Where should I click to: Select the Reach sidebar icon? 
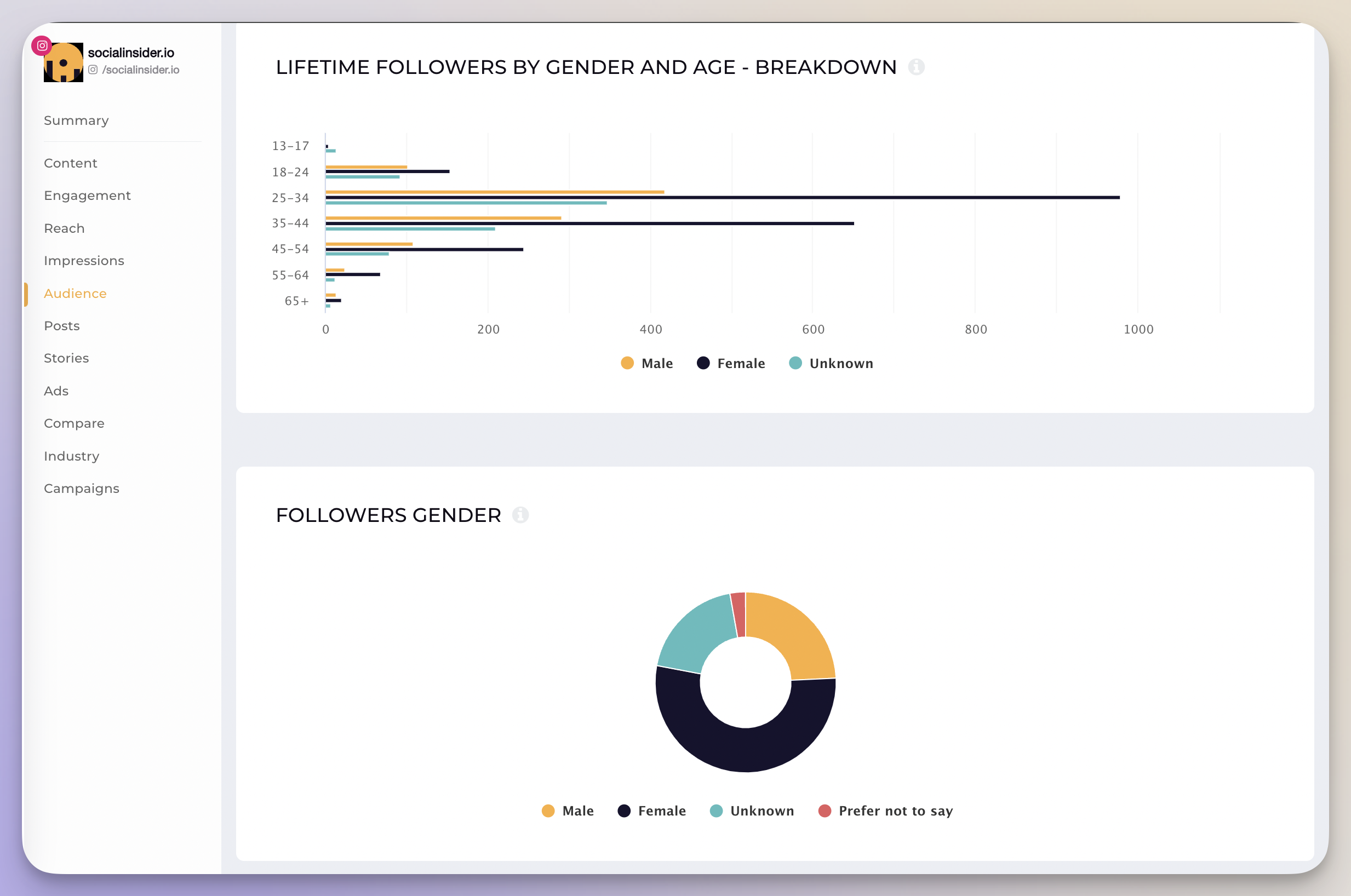(x=64, y=228)
